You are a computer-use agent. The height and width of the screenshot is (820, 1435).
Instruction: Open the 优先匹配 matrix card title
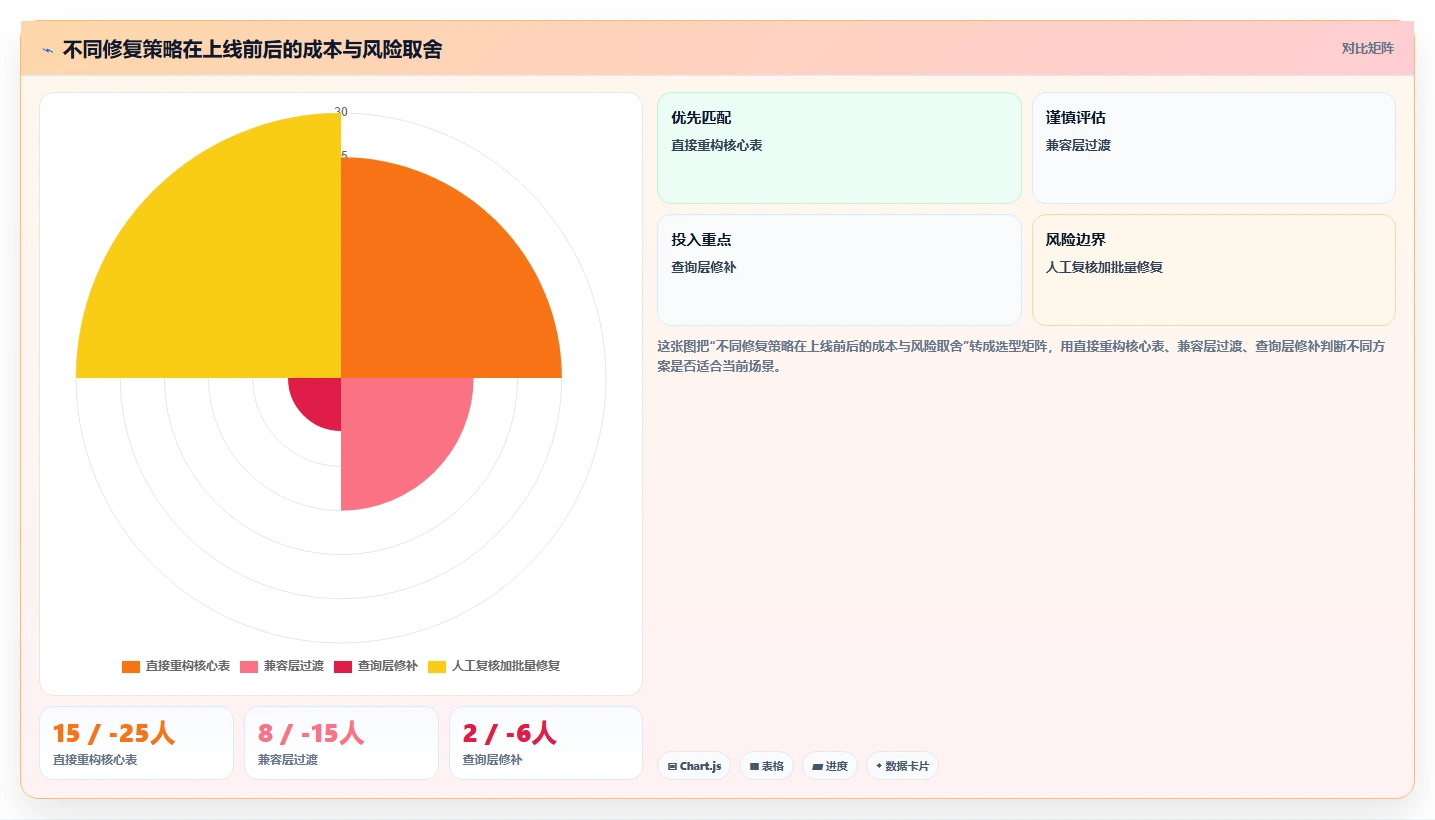701,118
